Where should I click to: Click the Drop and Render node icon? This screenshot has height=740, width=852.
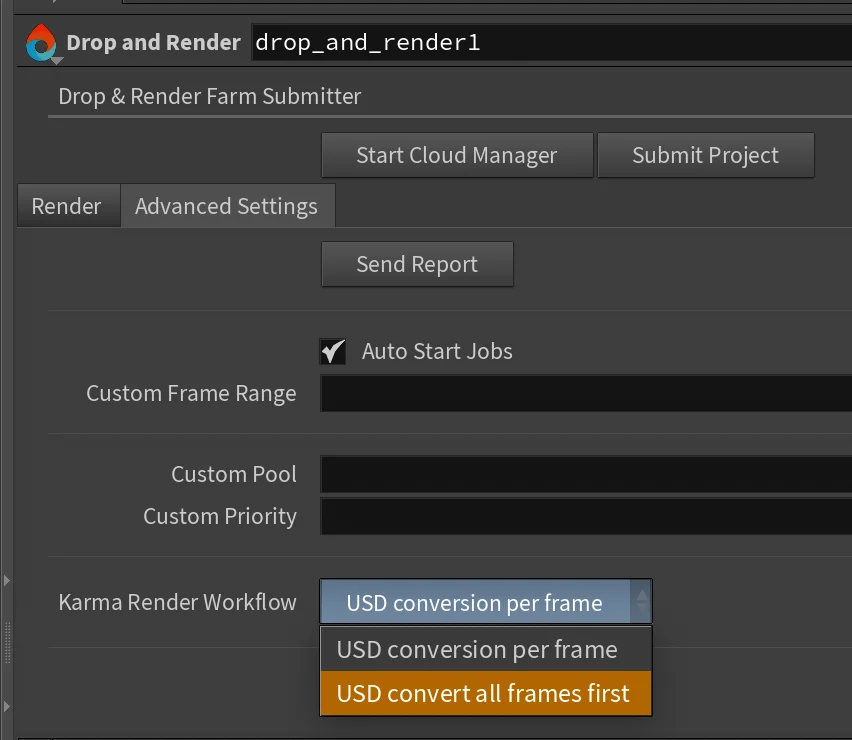40,42
